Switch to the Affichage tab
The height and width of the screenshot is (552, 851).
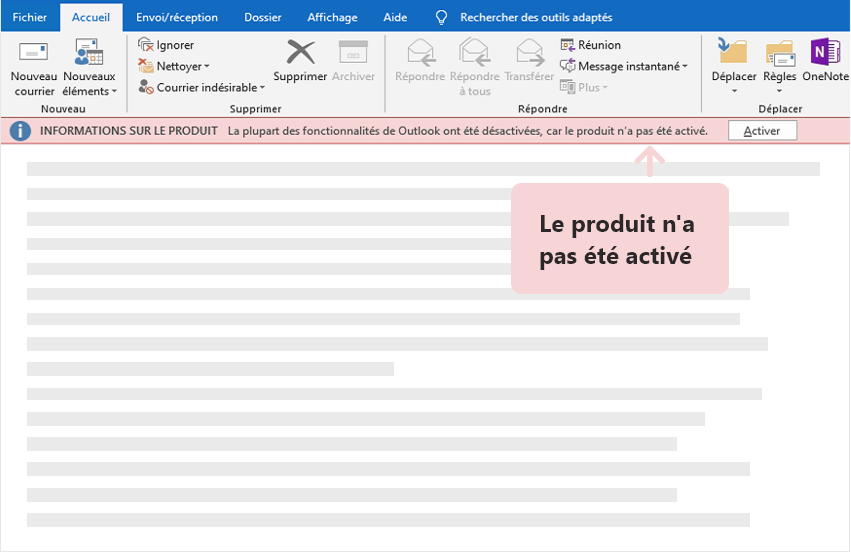[332, 17]
